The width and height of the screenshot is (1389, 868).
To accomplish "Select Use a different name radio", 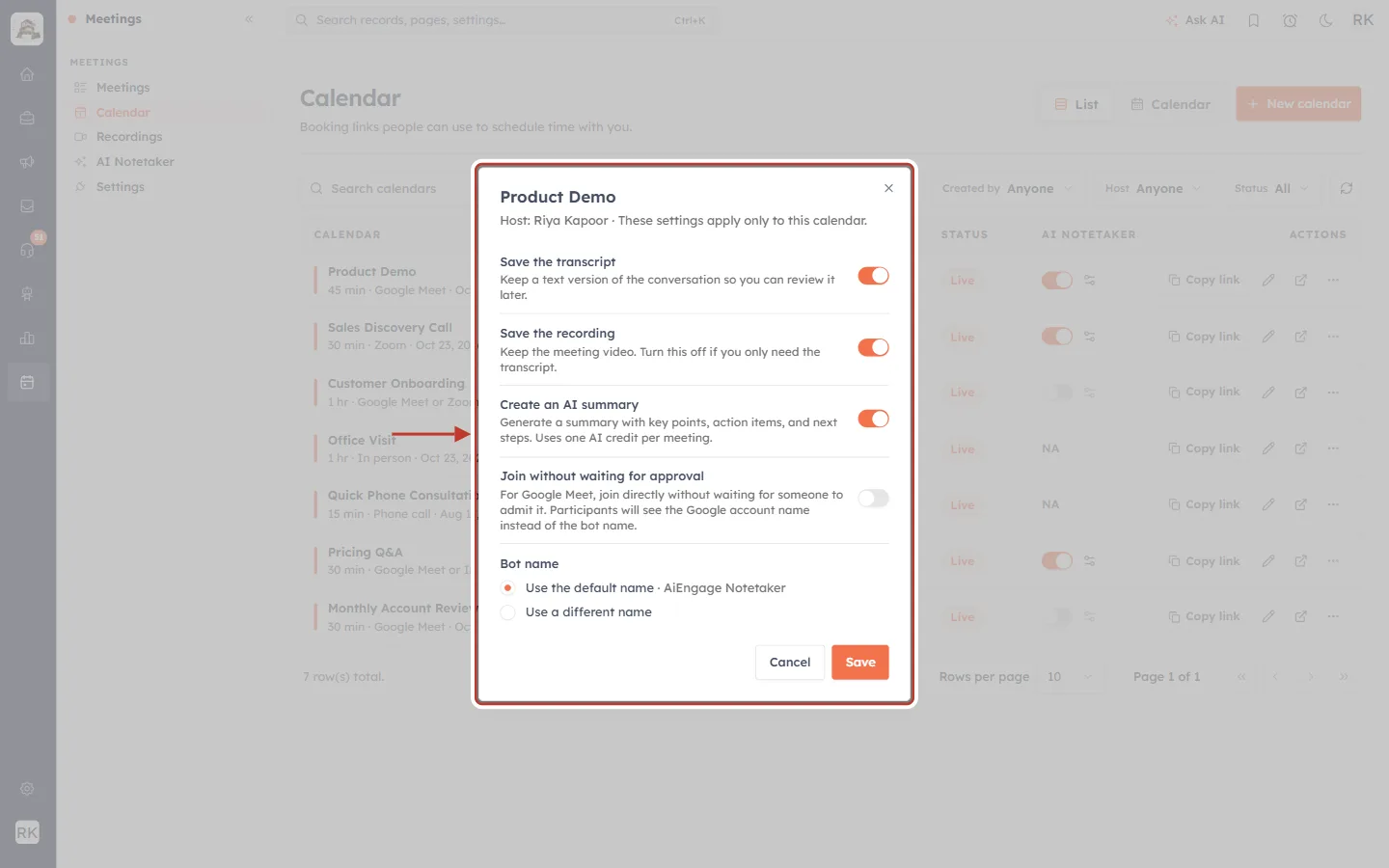I will (508, 612).
